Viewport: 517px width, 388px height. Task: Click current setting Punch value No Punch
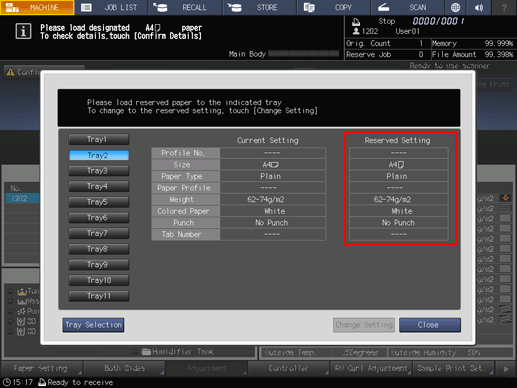click(273, 223)
